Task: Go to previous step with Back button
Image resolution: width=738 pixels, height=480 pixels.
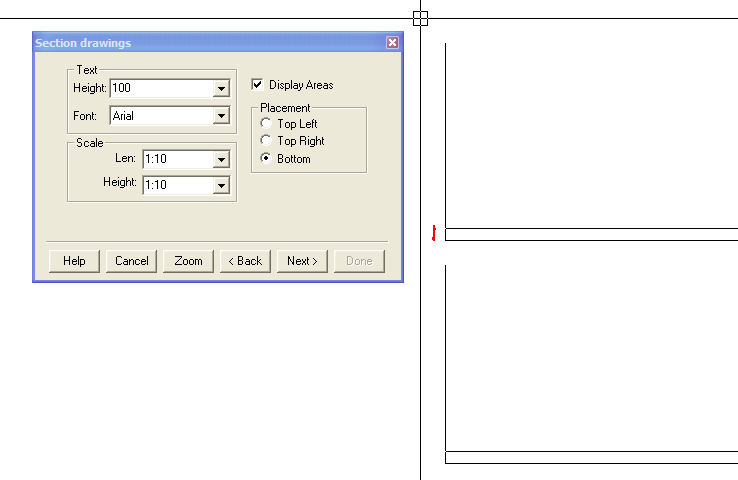Action: 245,261
